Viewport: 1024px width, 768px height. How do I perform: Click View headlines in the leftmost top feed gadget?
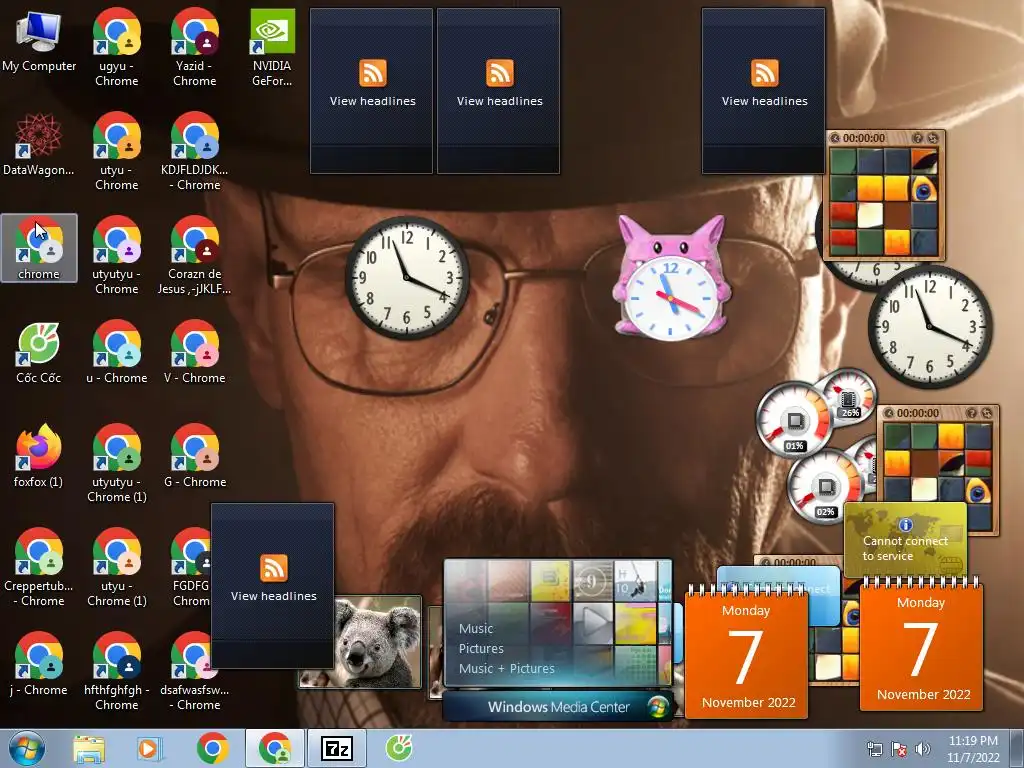click(x=372, y=101)
